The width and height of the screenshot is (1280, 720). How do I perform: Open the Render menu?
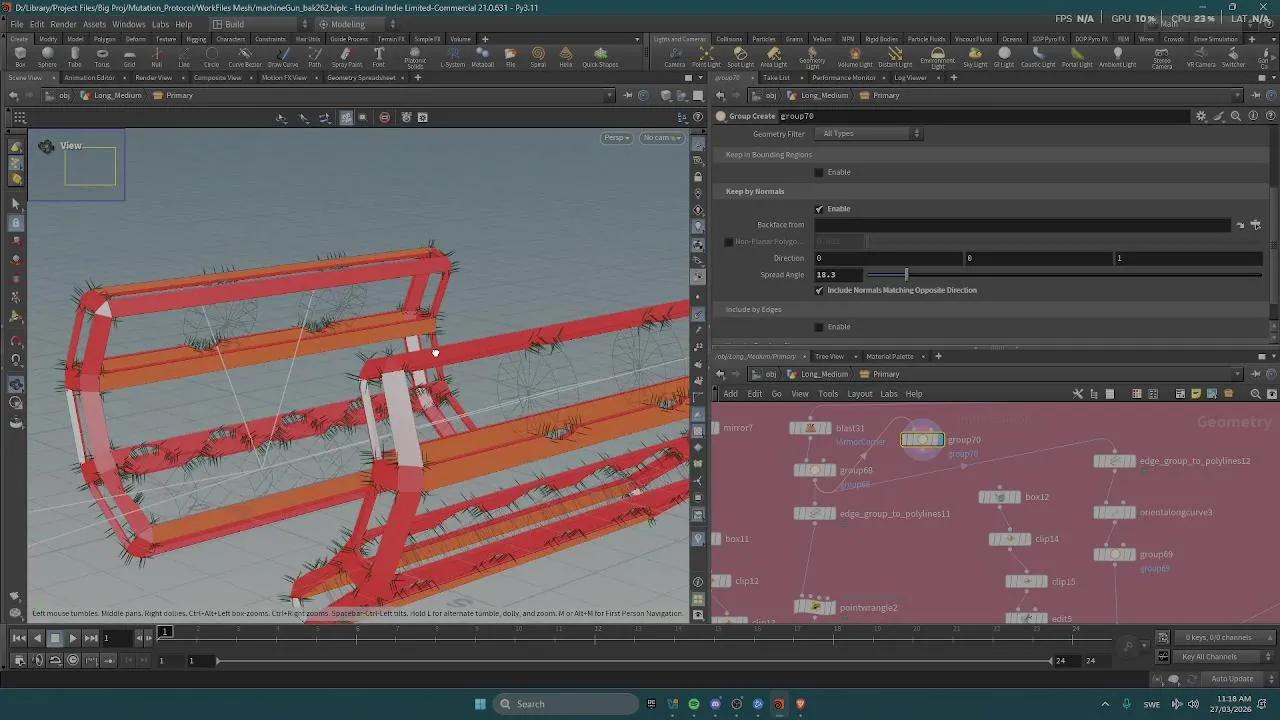pyautogui.click(x=63, y=24)
